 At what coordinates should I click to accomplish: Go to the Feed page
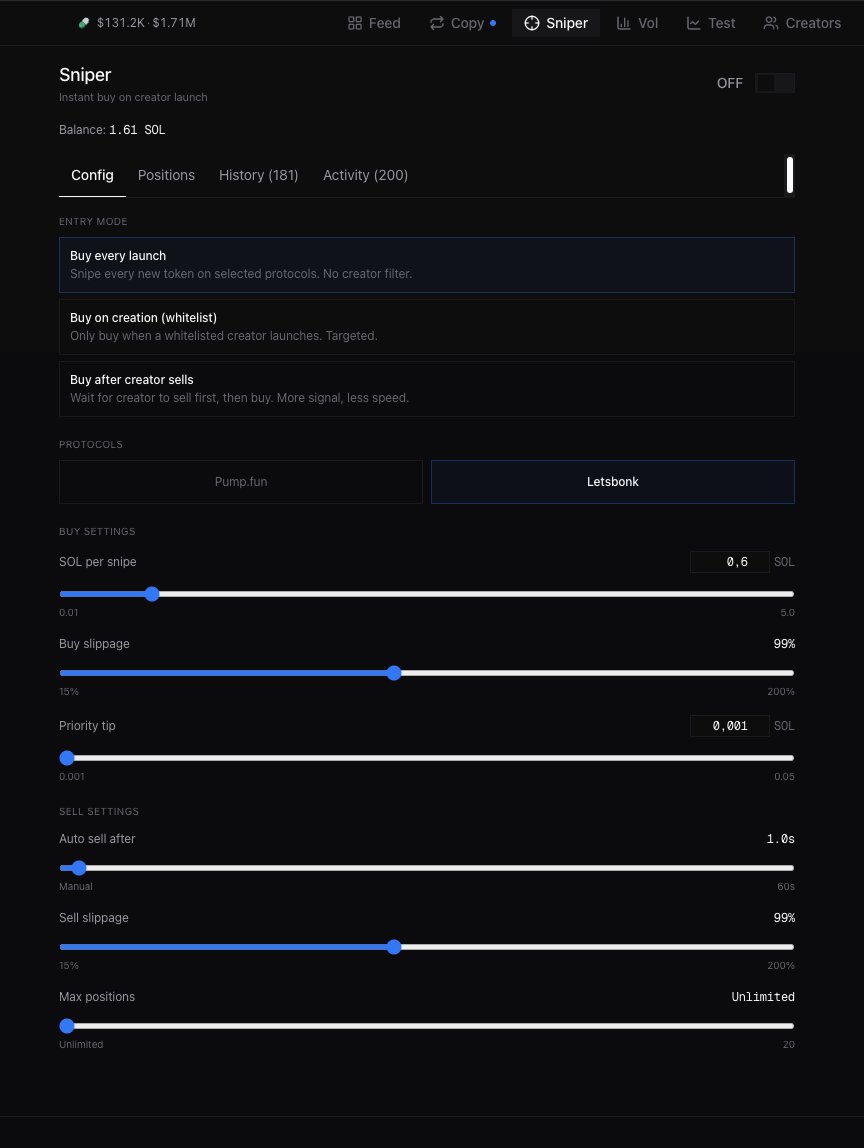tap(373, 23)
